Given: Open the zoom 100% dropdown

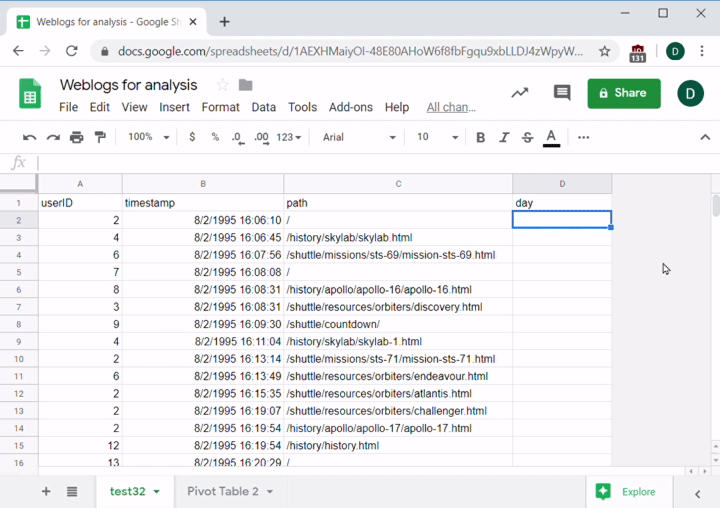Looking at the screenshot, I should pos(148,137).
